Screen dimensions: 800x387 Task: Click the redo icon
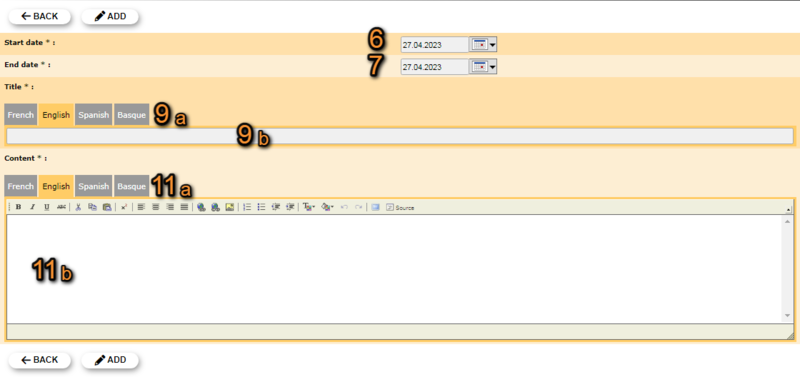pyautogui.click(x=359, y=207)
